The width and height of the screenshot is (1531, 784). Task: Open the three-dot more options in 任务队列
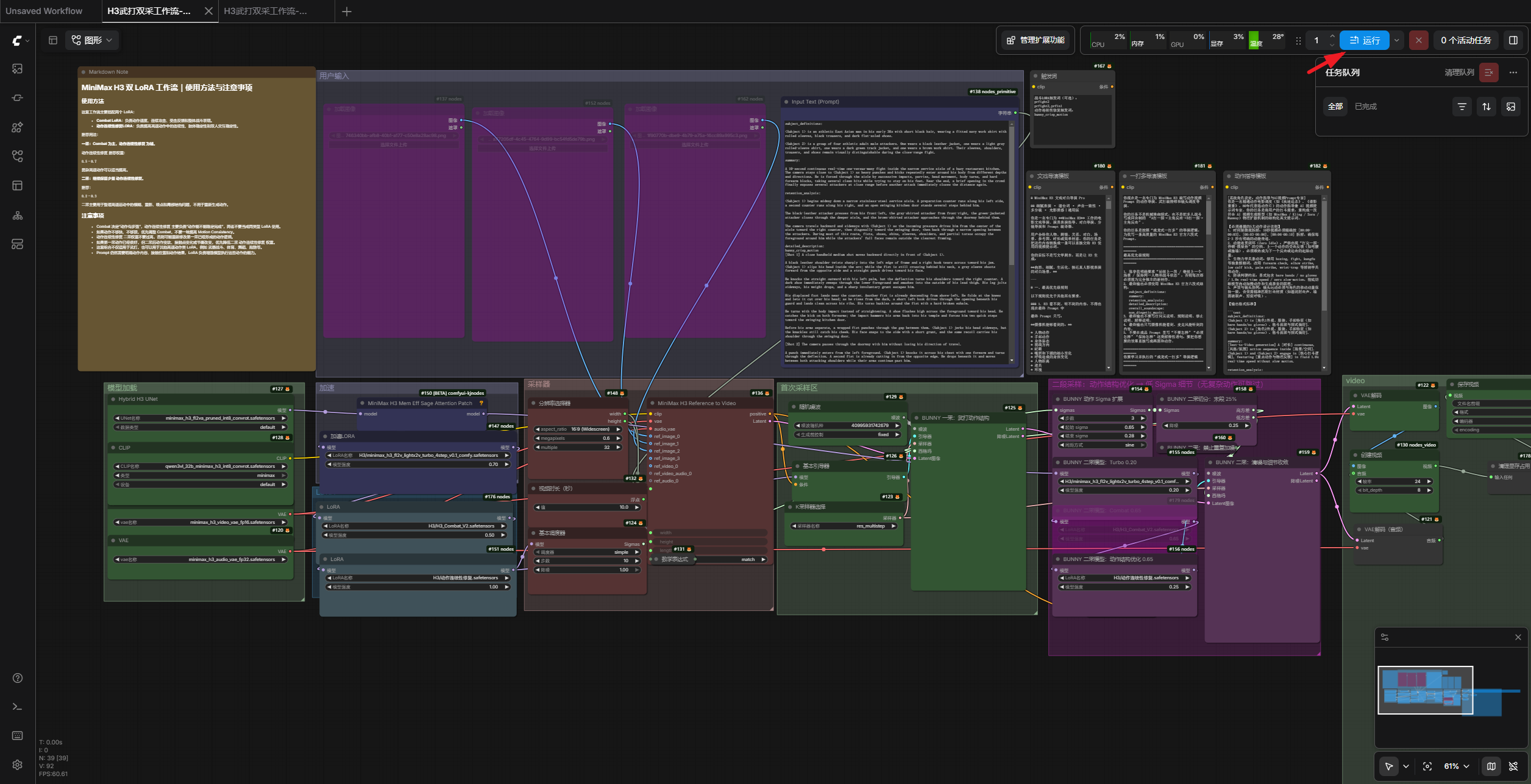[x=1513, y=72]
